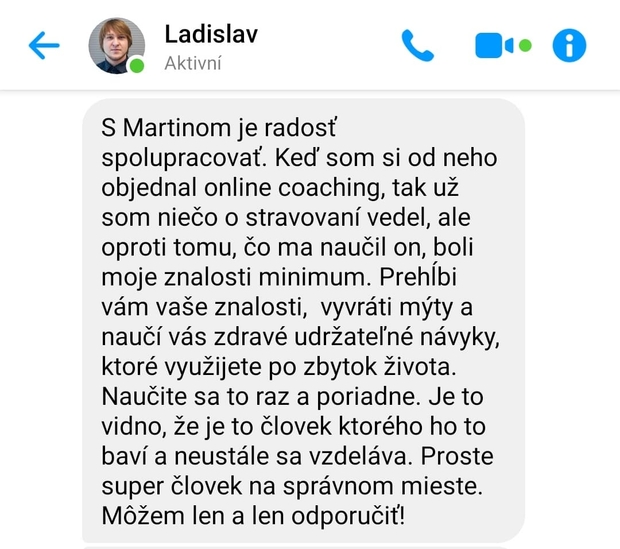
Task: Tap the green online dot on avatar
Action: point(137,65)
